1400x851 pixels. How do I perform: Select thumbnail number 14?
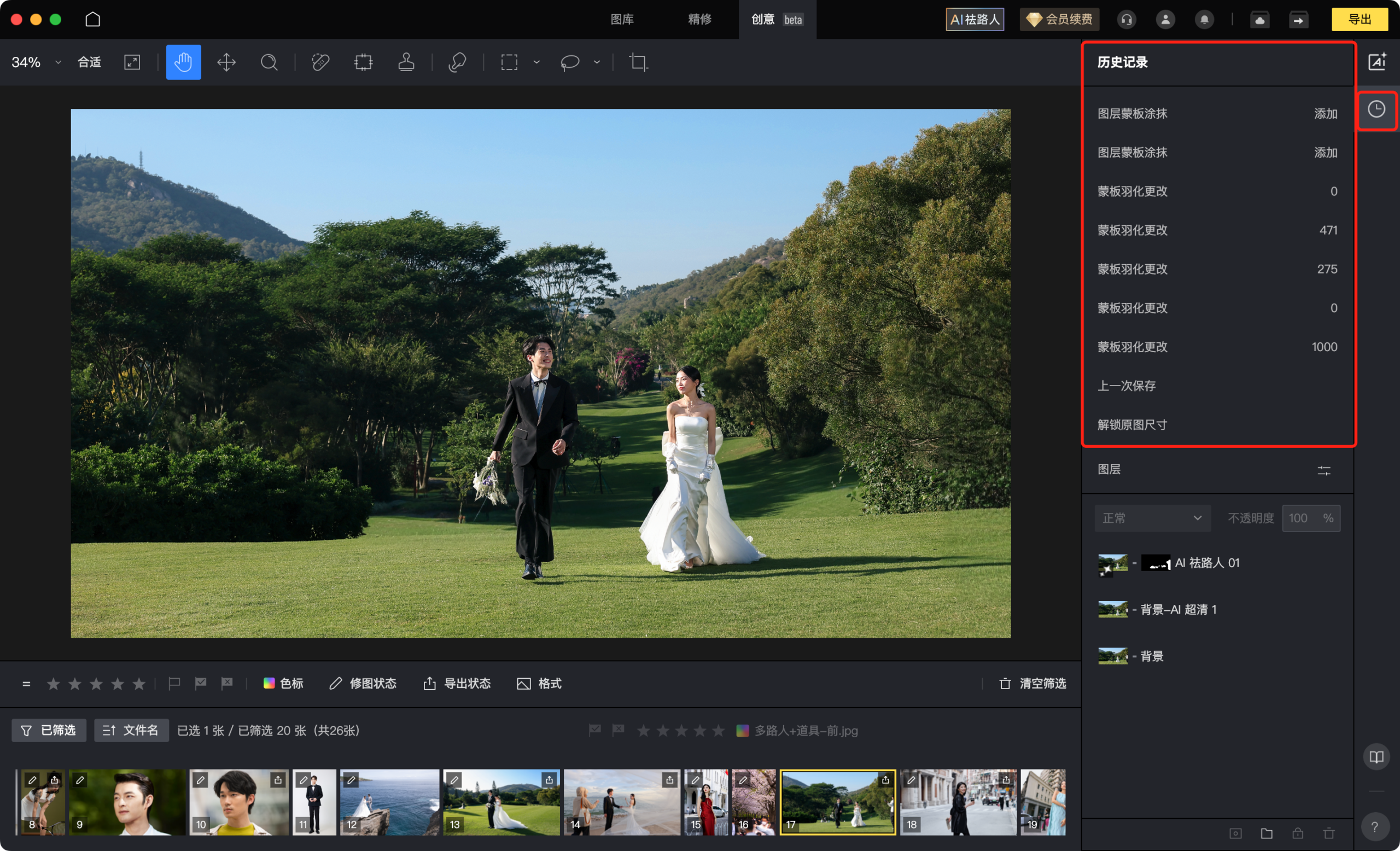(621, 802)
